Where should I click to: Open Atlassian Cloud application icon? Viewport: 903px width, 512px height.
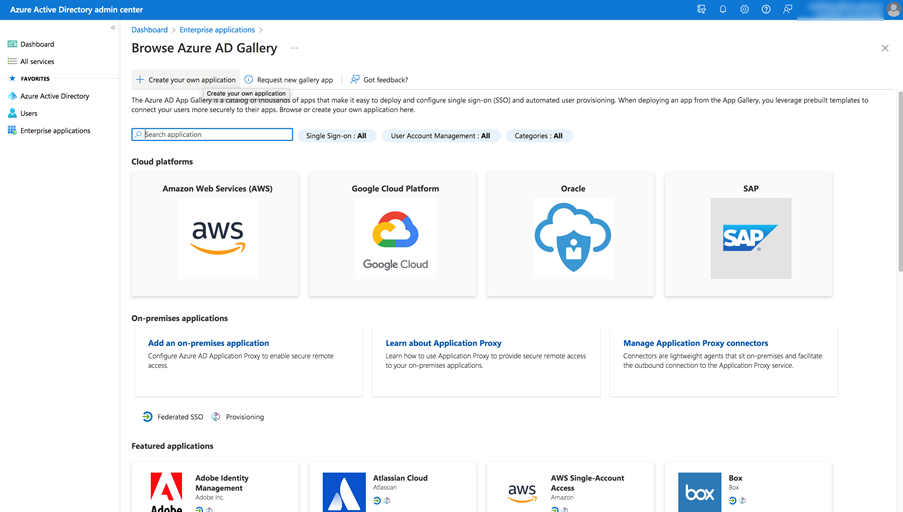click(x=344, y=492)
